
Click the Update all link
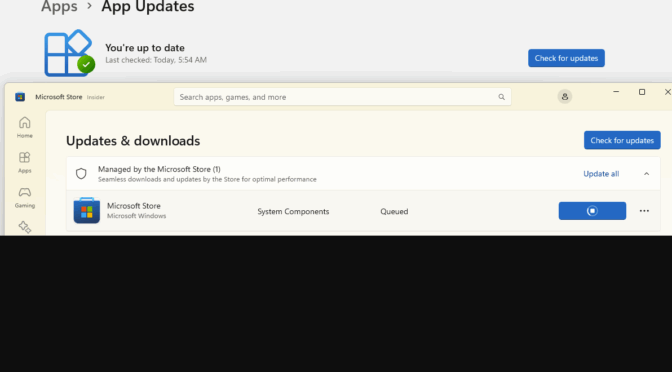point(601,174)
